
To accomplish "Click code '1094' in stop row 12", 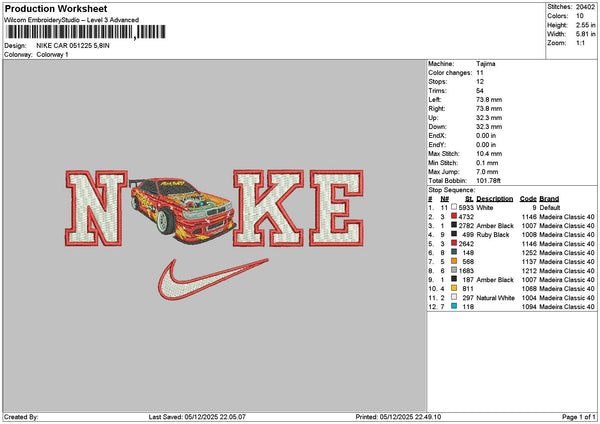I will pos(529,307).
